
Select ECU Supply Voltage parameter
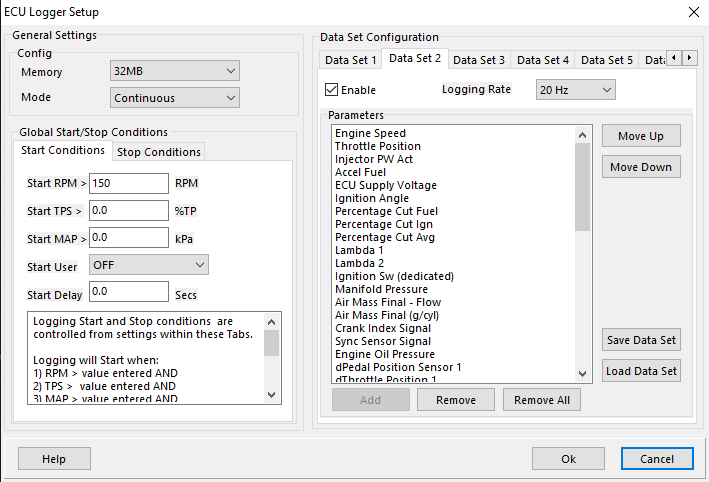point(386,185)
